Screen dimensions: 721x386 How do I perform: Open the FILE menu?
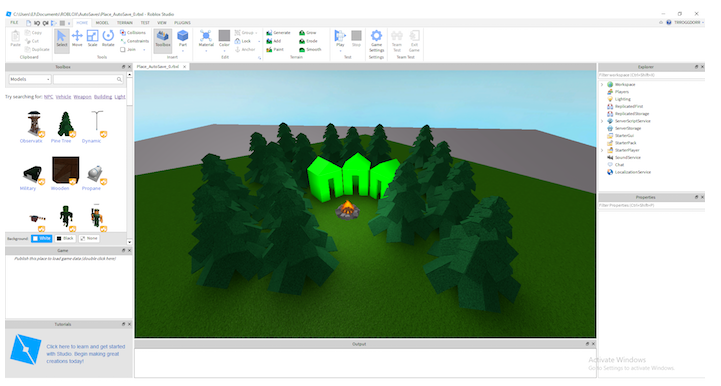[14, 23]
